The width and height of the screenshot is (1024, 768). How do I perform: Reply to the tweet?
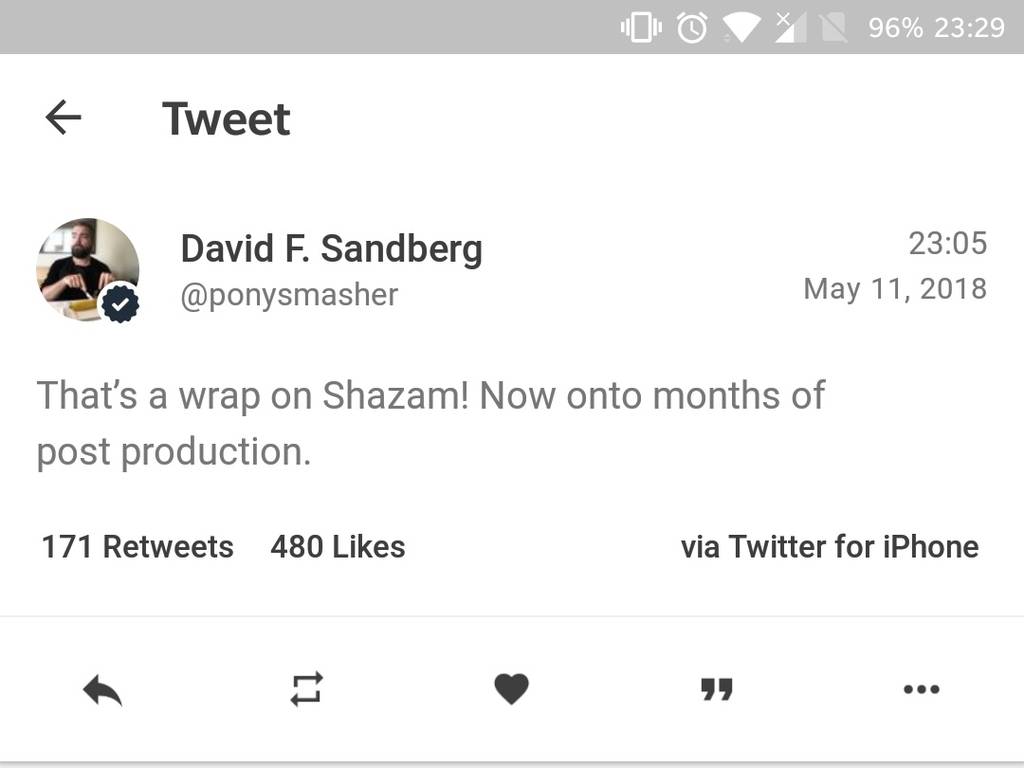[102, 689]
